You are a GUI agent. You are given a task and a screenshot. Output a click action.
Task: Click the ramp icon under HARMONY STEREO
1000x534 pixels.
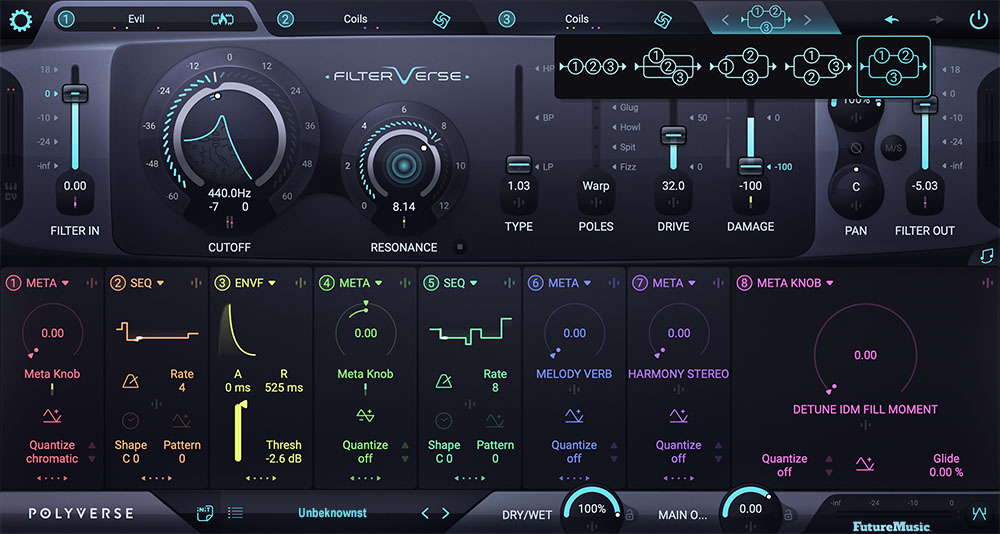click(x=678, y=417)
